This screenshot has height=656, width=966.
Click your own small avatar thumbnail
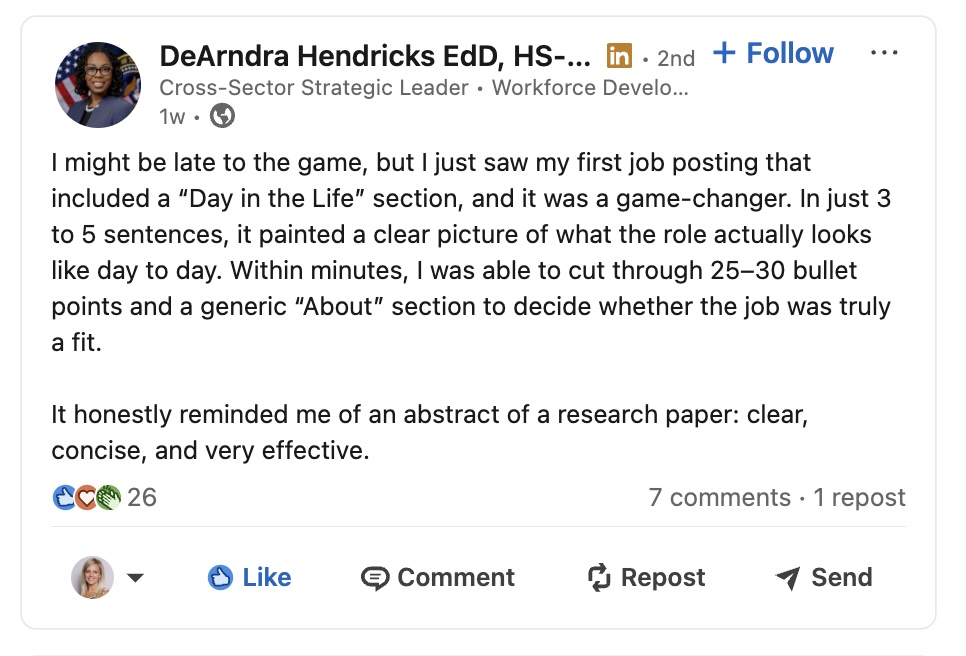point(92,578)
